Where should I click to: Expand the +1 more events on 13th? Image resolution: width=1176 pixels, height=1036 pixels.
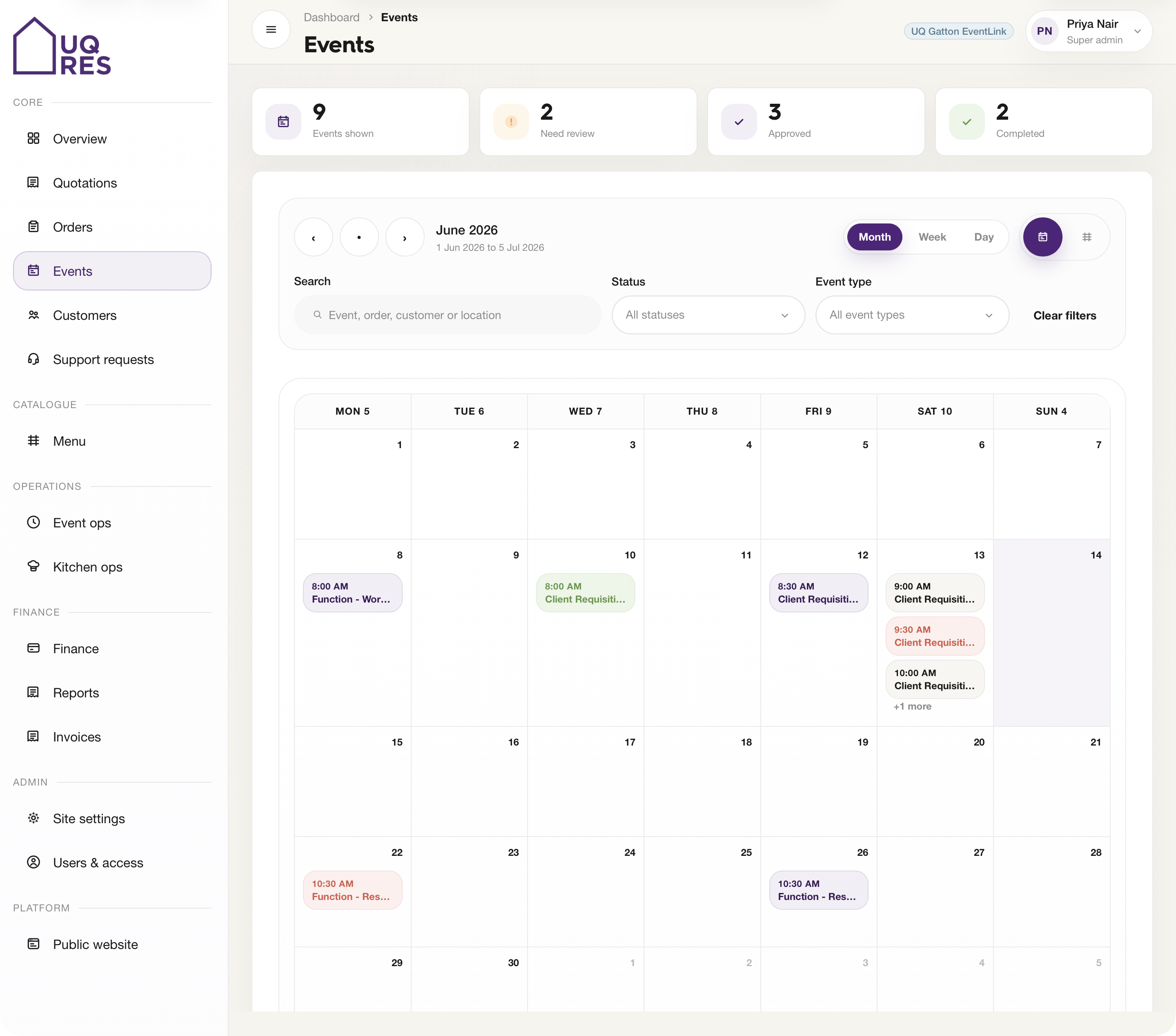click(x=913, y=706)
